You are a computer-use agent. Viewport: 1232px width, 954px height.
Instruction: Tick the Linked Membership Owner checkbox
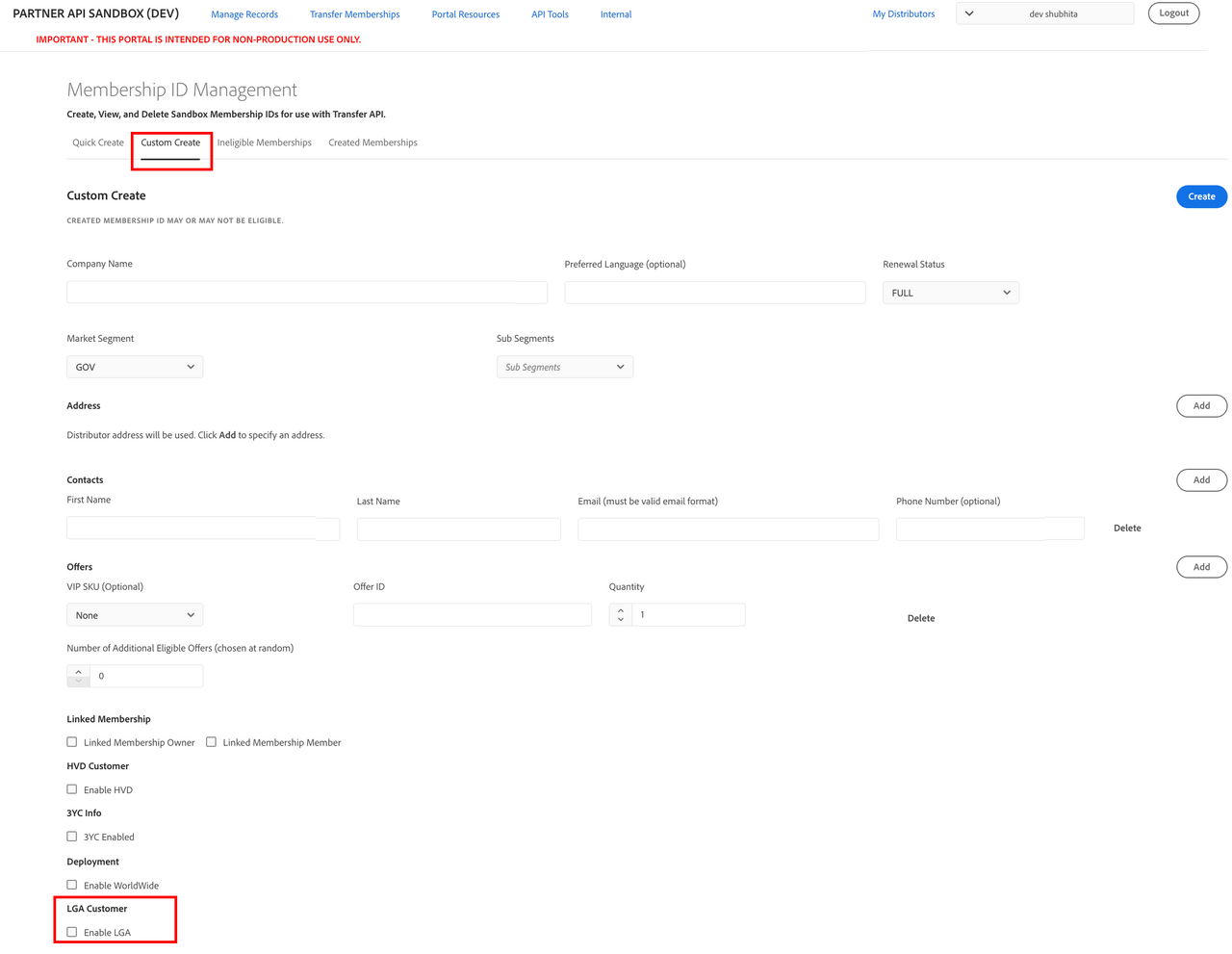point(72,742)
